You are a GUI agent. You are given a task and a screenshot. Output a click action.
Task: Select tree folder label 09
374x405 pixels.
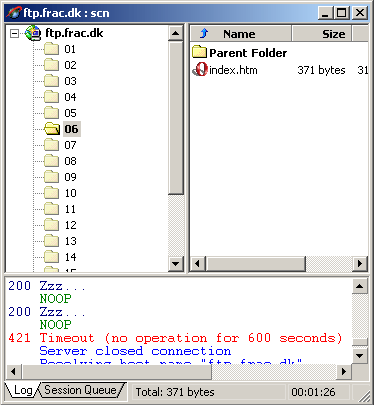(x=70, y=177)
